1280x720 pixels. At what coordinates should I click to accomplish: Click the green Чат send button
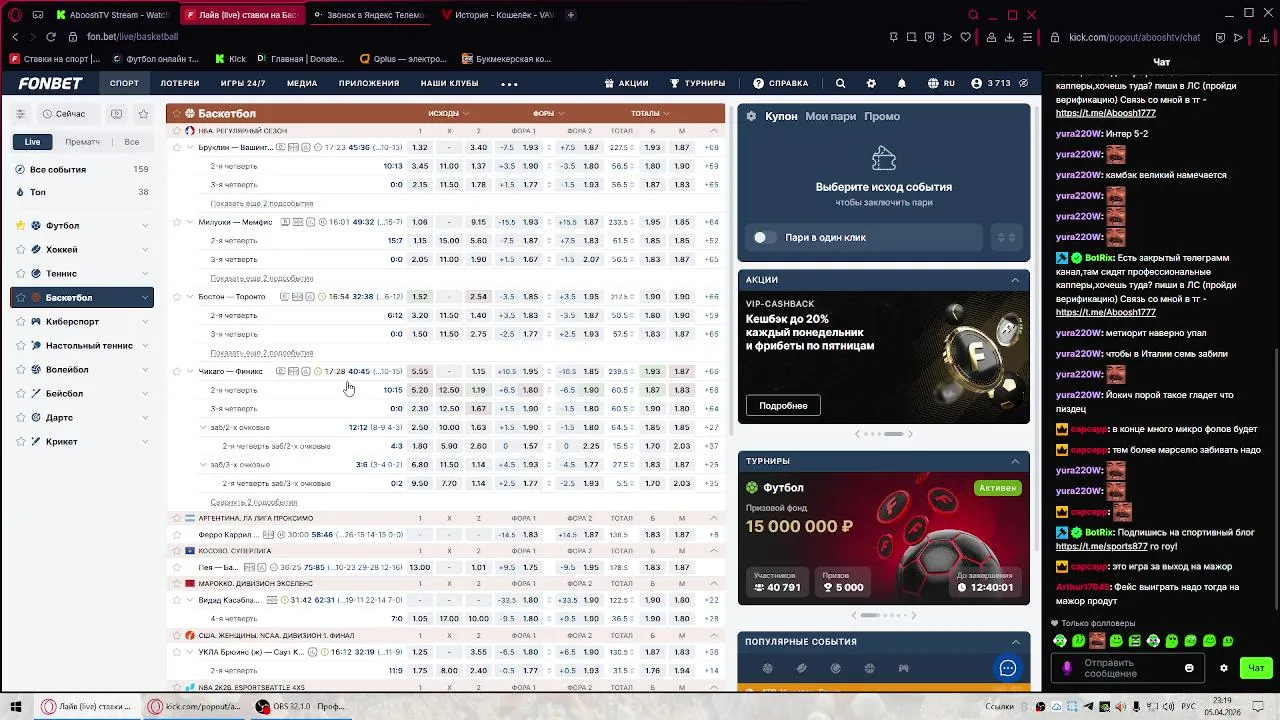tap(1256, 668)
